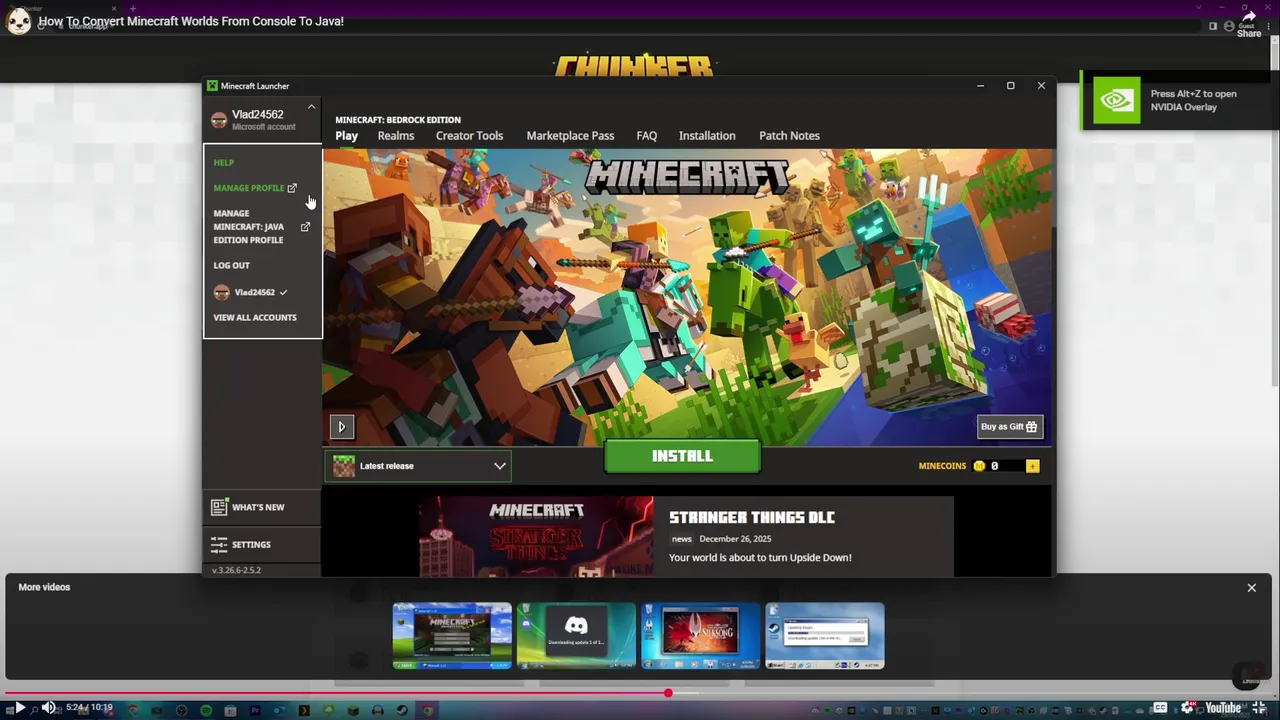Click external link icon beside Java Edition Profile
This screenshot has width=1280, height=720.
click(305, 227)
